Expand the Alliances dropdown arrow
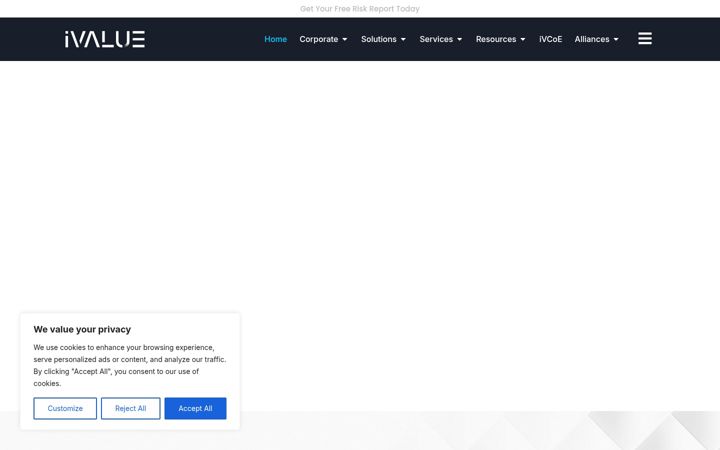The width and height of the screenshot is (720, 450). pyautogui.click(x=616, y=39)
